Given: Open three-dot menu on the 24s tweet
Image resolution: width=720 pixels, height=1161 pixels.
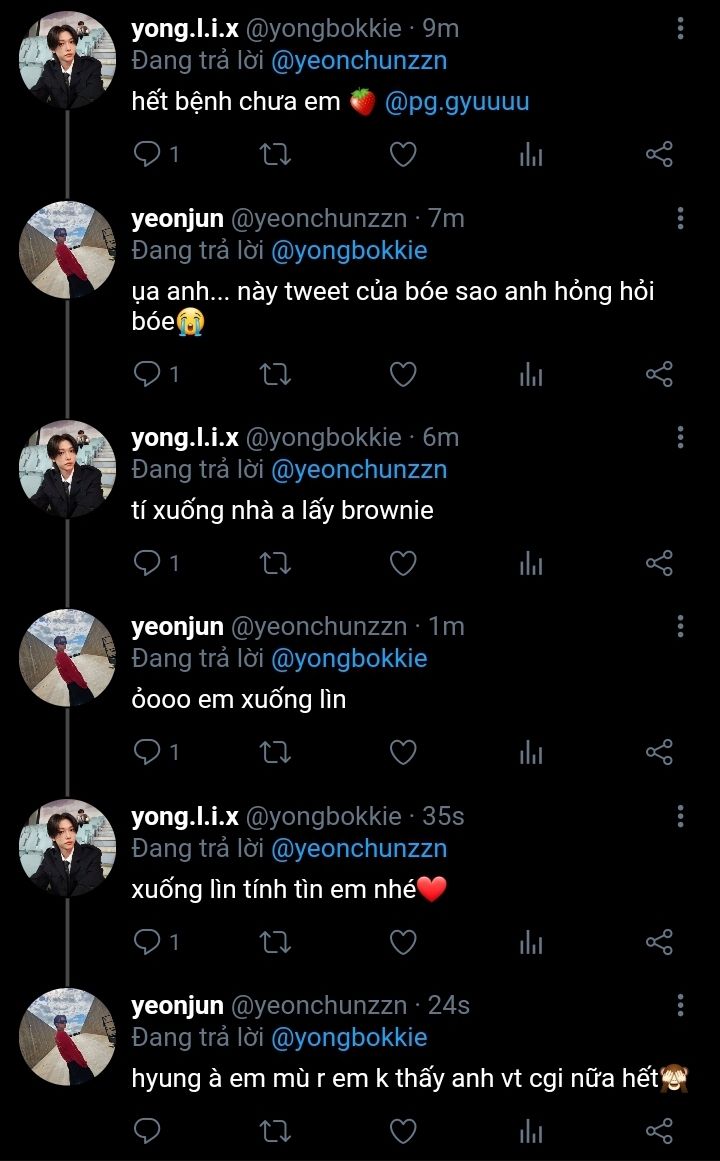Looking at the screenshot, I should point(680,1005).
